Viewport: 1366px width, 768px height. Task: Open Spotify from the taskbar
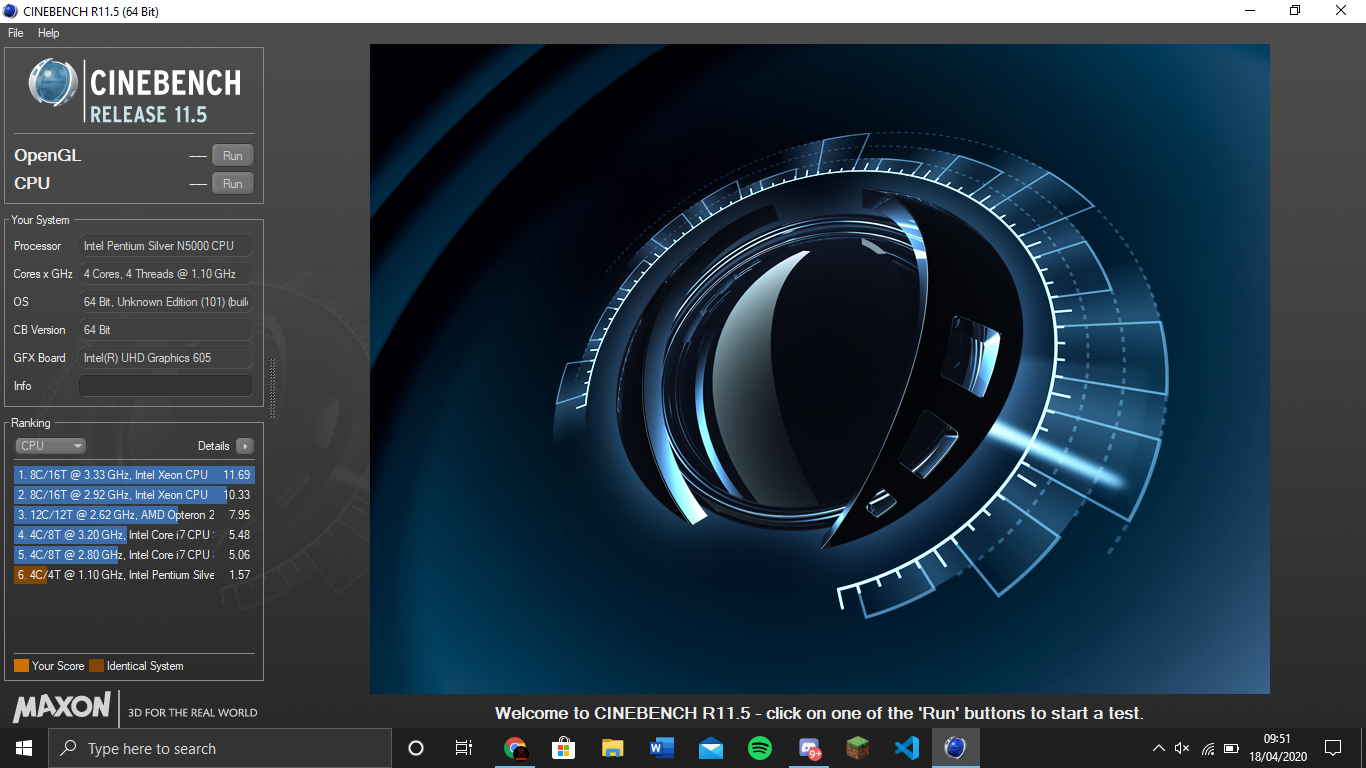[760, 748]
